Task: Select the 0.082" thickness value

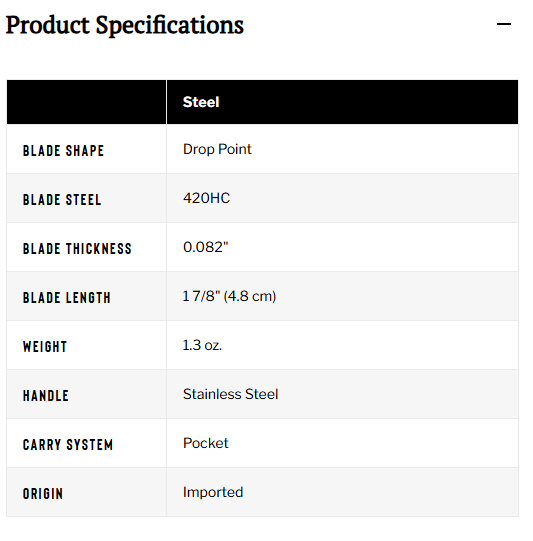Action: coord(206,247)
